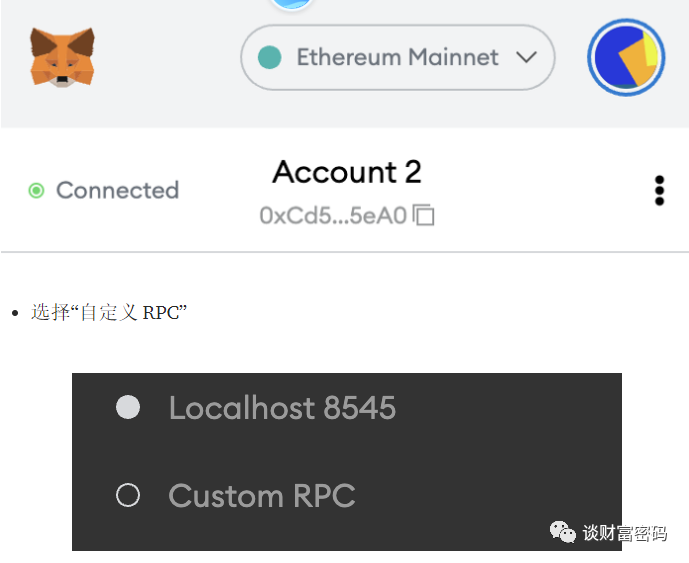Click the 谈财富密码 watermark text

(624, 533)
